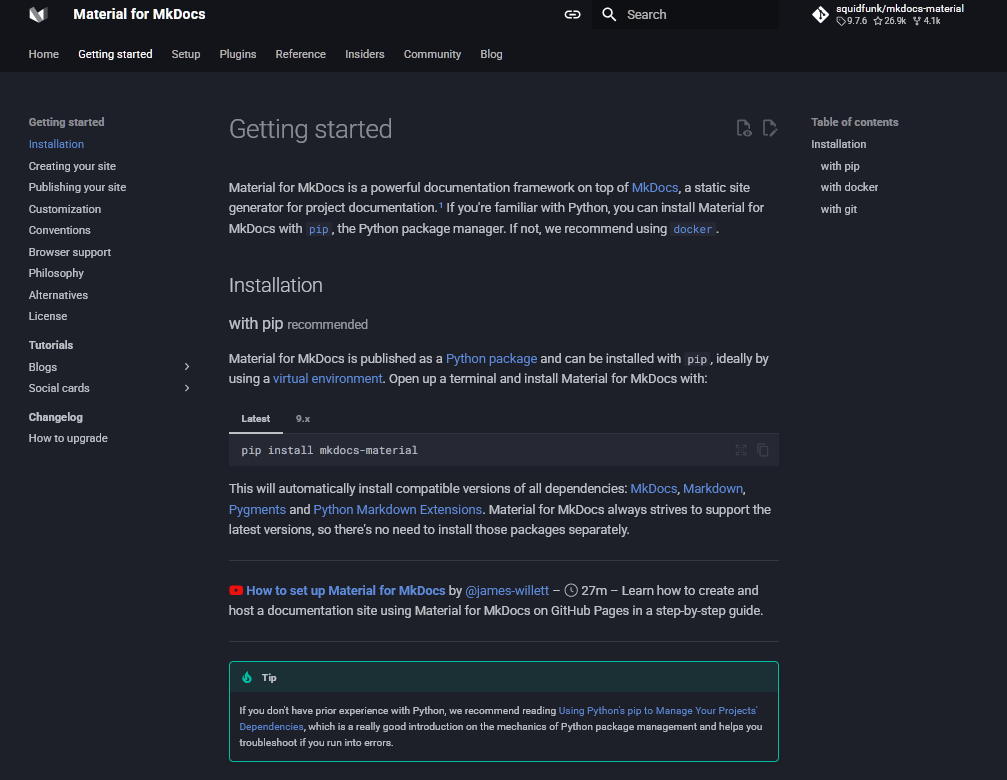This screenshot has height=780, width=1007.
Task: Open the Customization page
Action: (x=64, y=209)
